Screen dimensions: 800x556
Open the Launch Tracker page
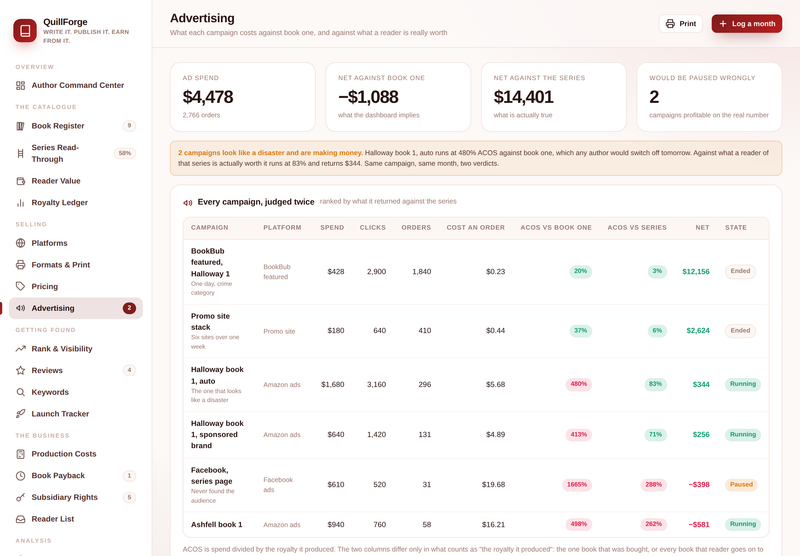tap(76, 414)
